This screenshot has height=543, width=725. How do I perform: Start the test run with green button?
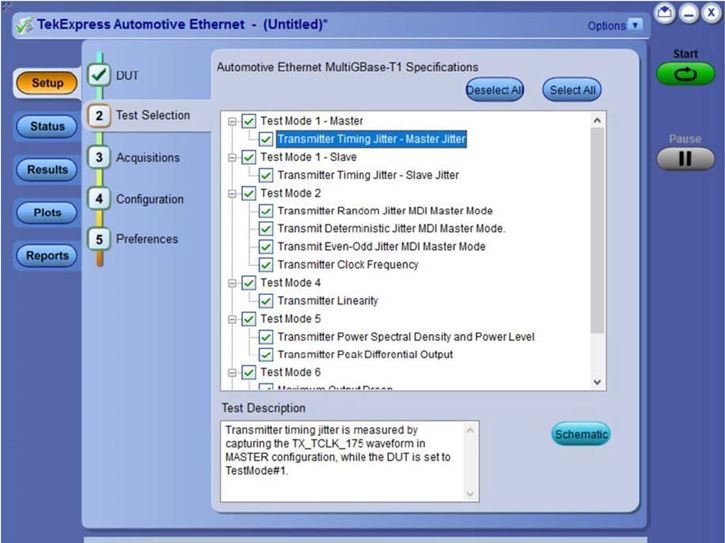click(x=685, y=74)
